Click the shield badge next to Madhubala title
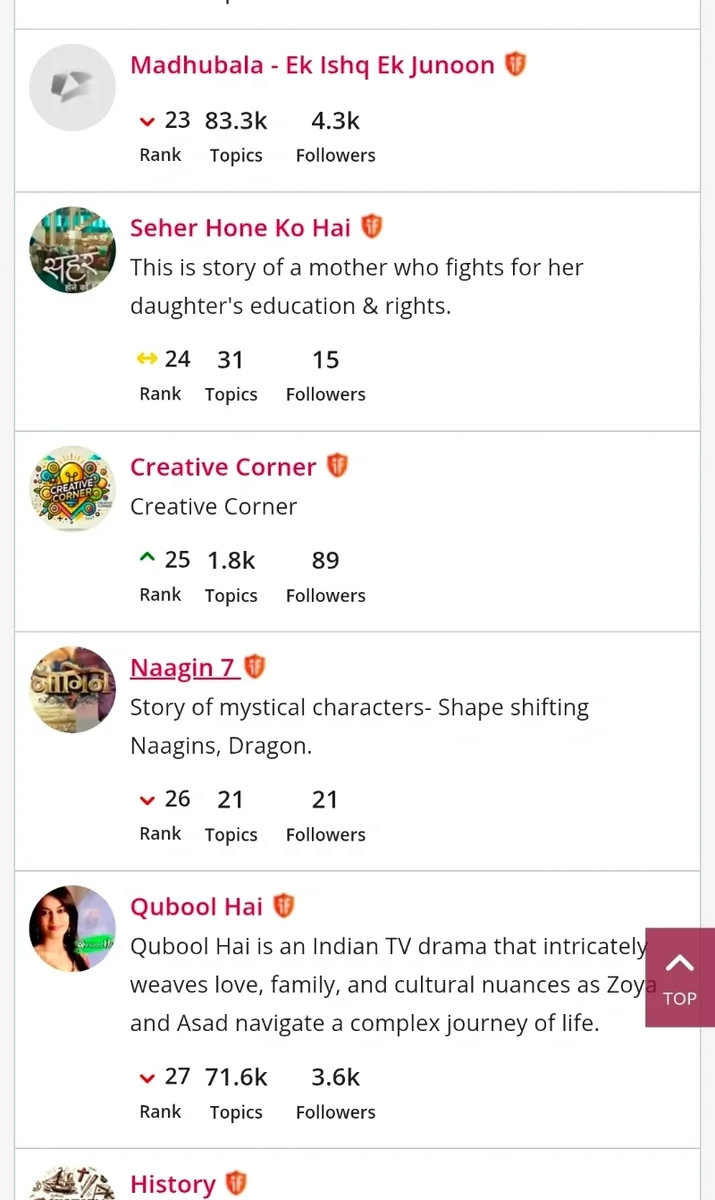This screenshot has width=715, height=1200. coord(515,65)
